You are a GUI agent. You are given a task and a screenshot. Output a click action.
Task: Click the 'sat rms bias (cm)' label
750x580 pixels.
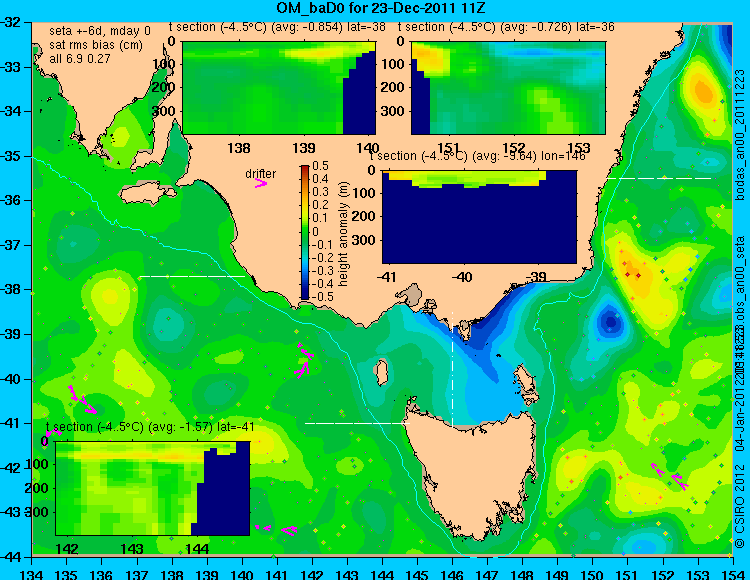pos(96,45)
